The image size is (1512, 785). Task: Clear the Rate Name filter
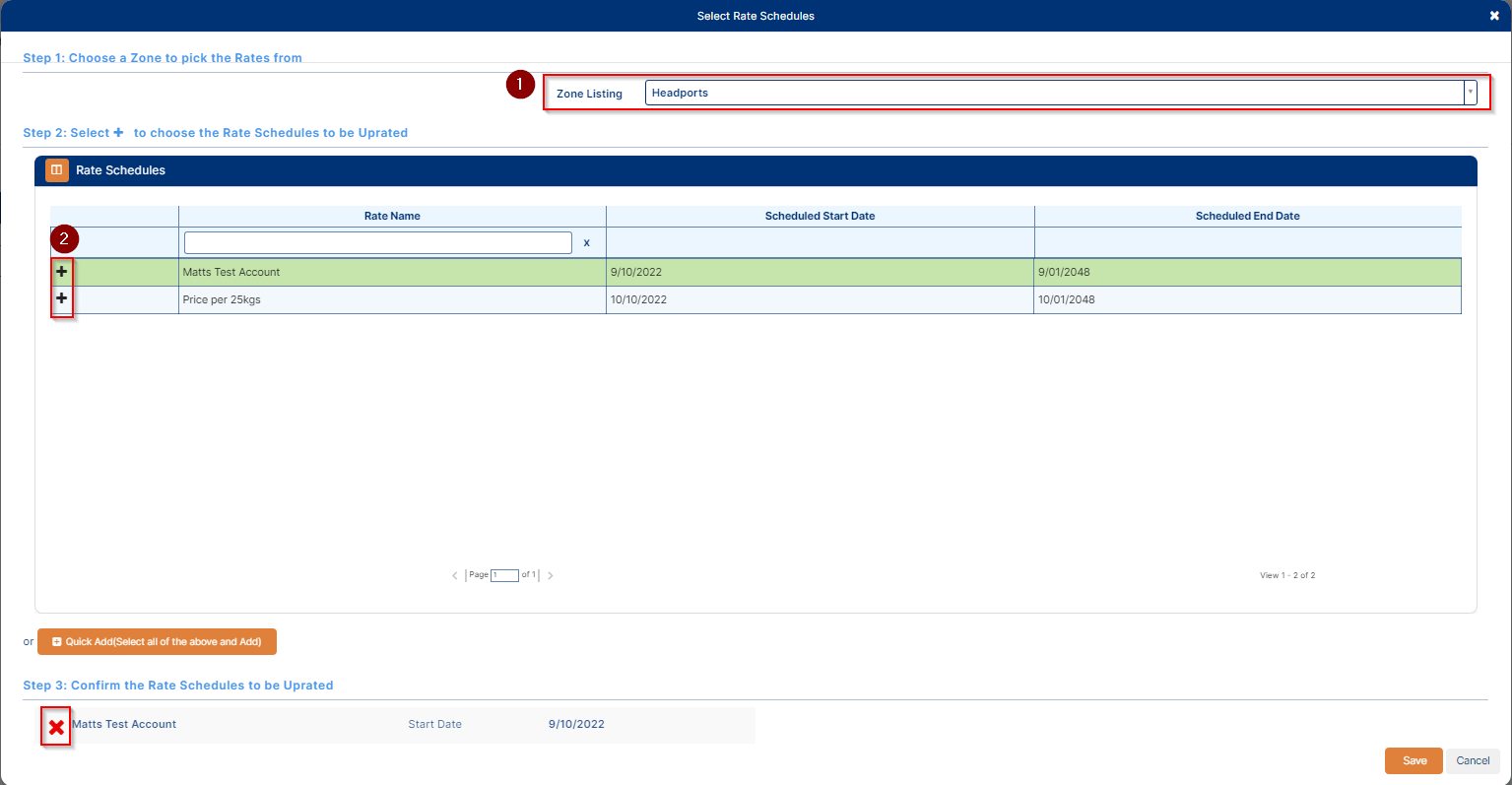(x=587, y=242)
